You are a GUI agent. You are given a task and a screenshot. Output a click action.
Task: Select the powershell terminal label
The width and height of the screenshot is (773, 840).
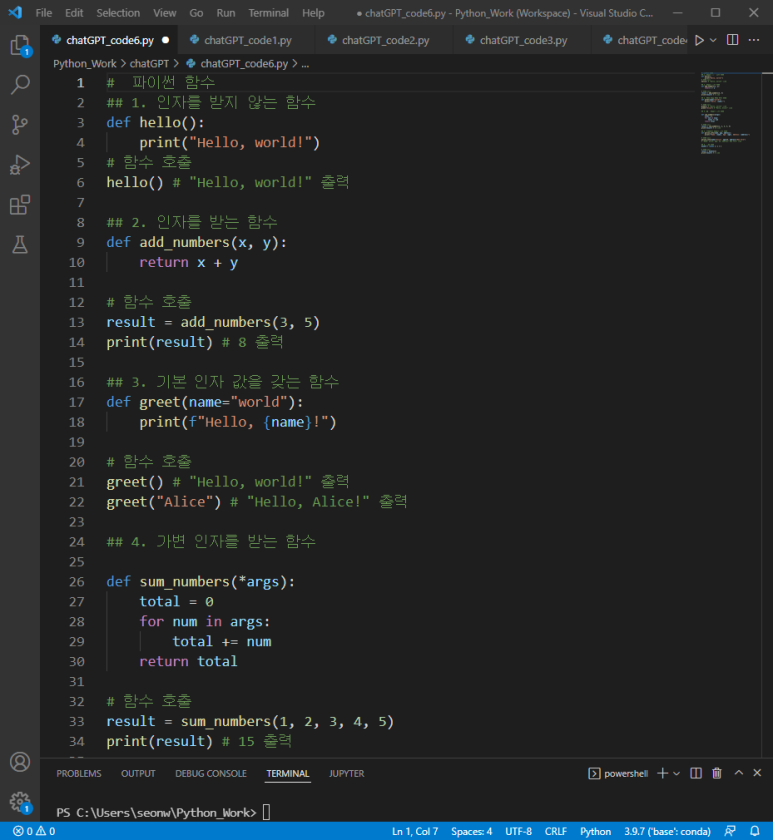click(618, 773)
